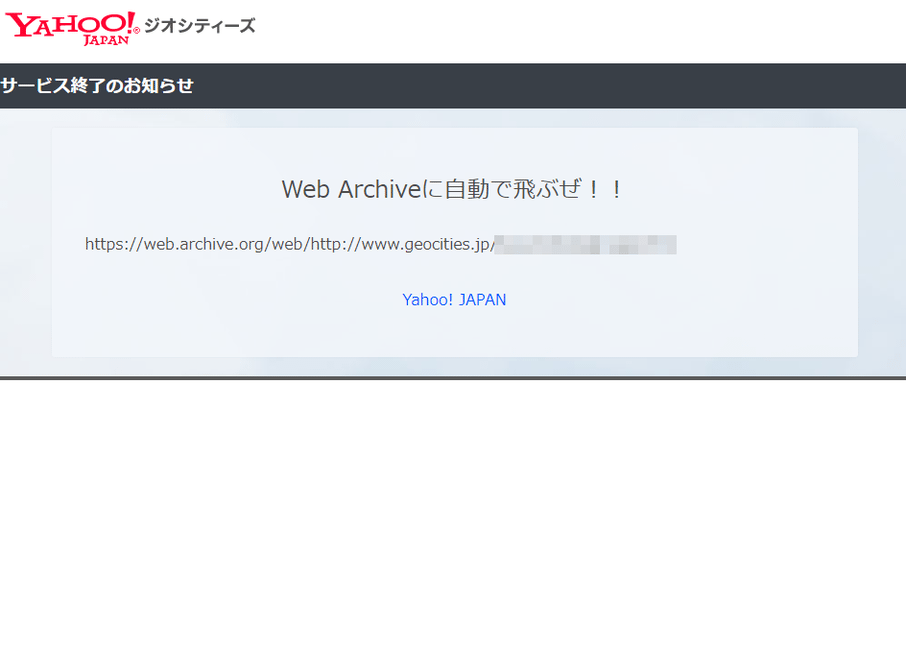Open the Yahoo! JAPAN link
Viewport: 906px width, 672px height.
click(x=454, y=299)
